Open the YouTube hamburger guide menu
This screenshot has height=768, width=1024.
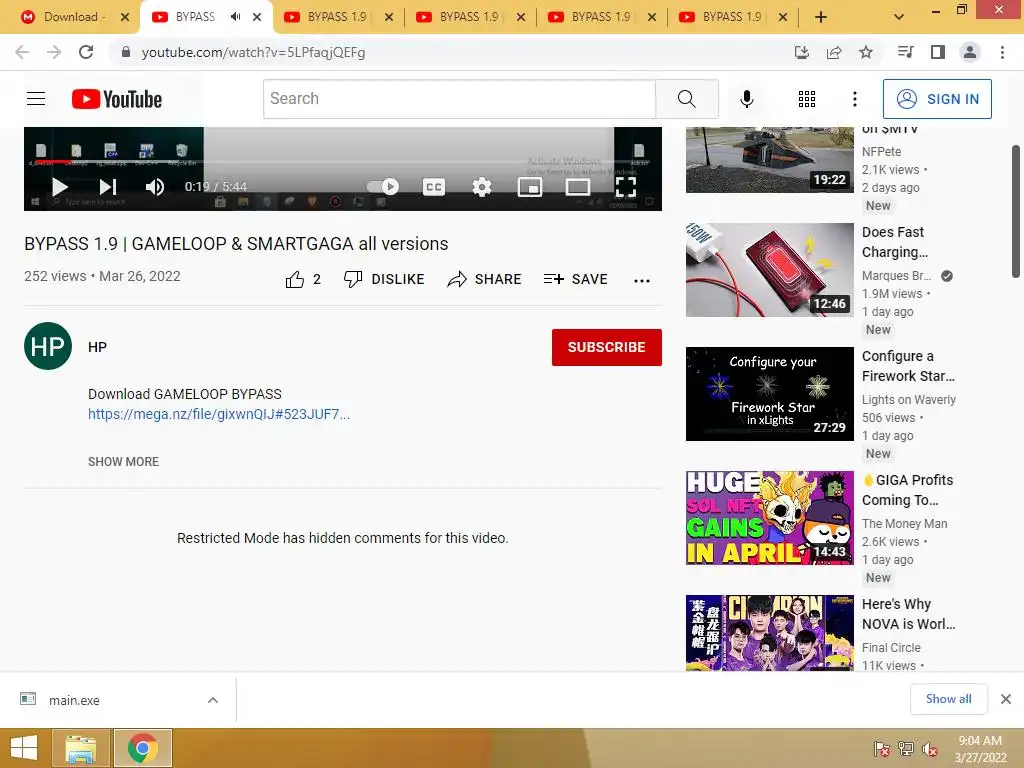pos(36,99)
